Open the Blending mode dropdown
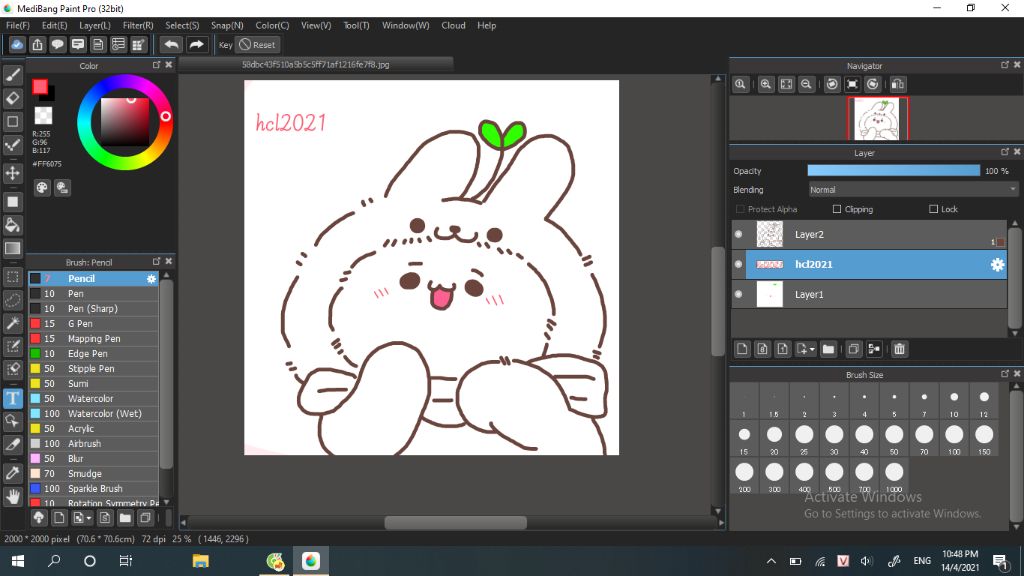 [912, 189]
